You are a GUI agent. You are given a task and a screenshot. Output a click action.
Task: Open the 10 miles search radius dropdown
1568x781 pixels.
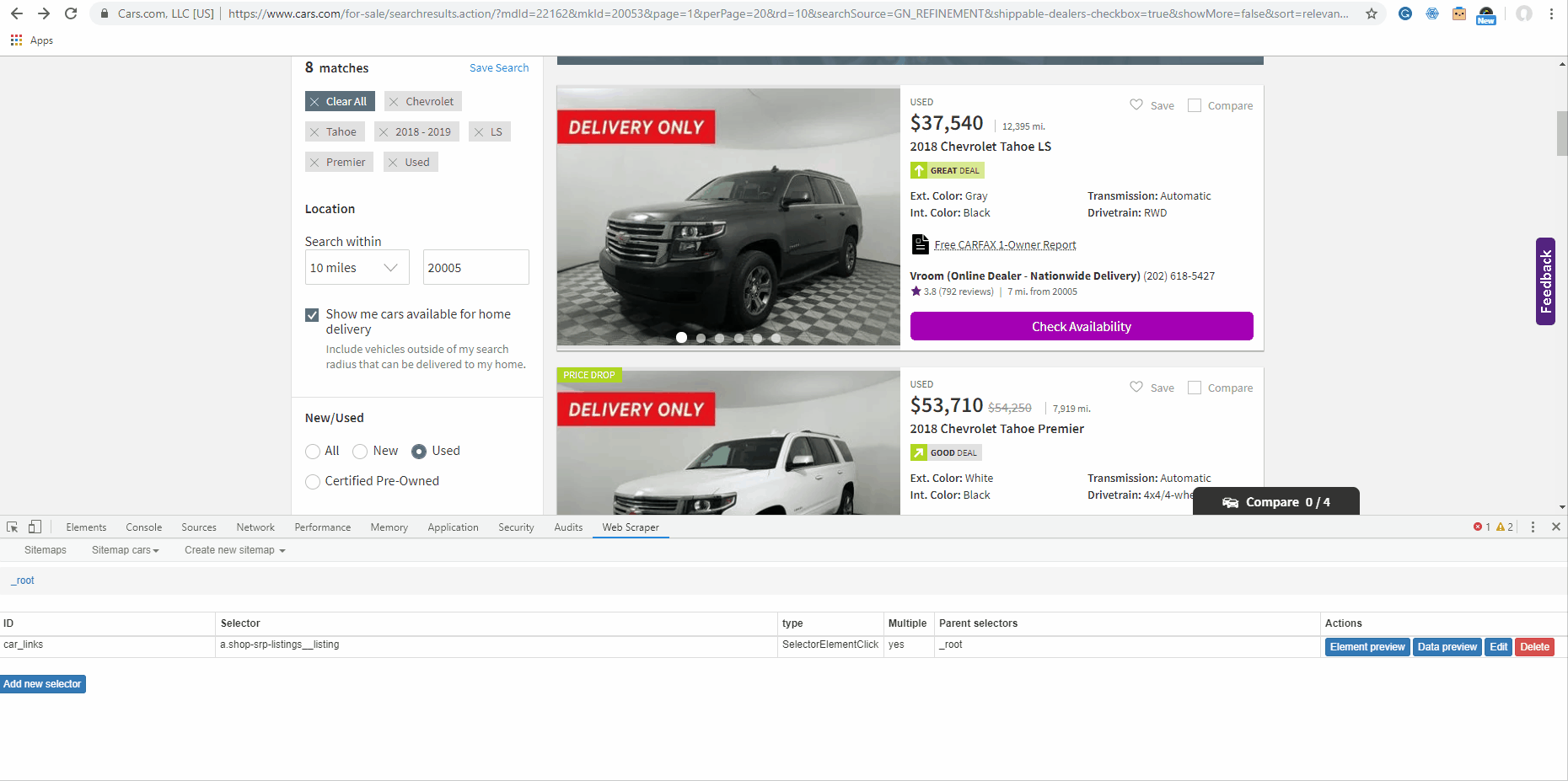357,267
